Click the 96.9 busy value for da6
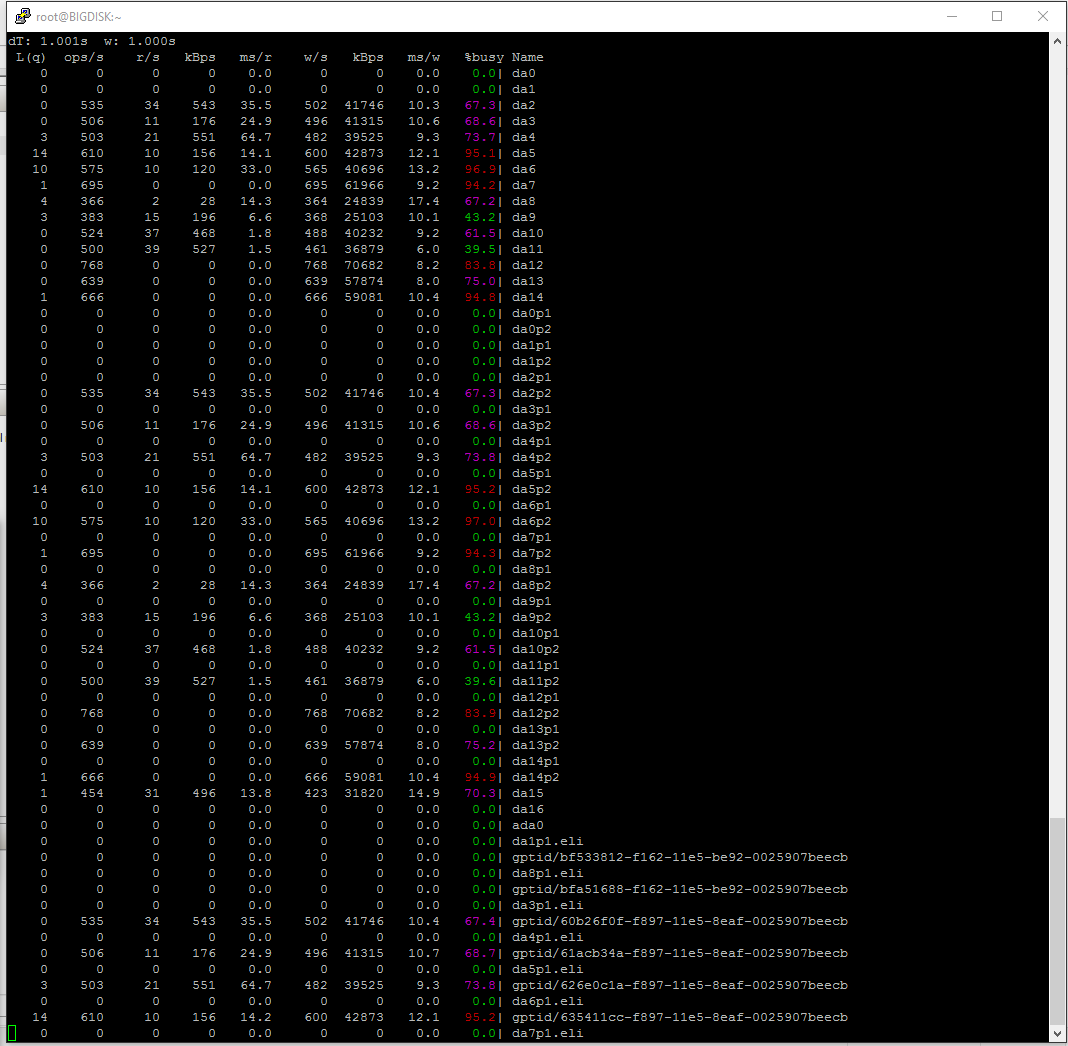The height and width of the screenshot is (1046, 1068). coord(480,170)
